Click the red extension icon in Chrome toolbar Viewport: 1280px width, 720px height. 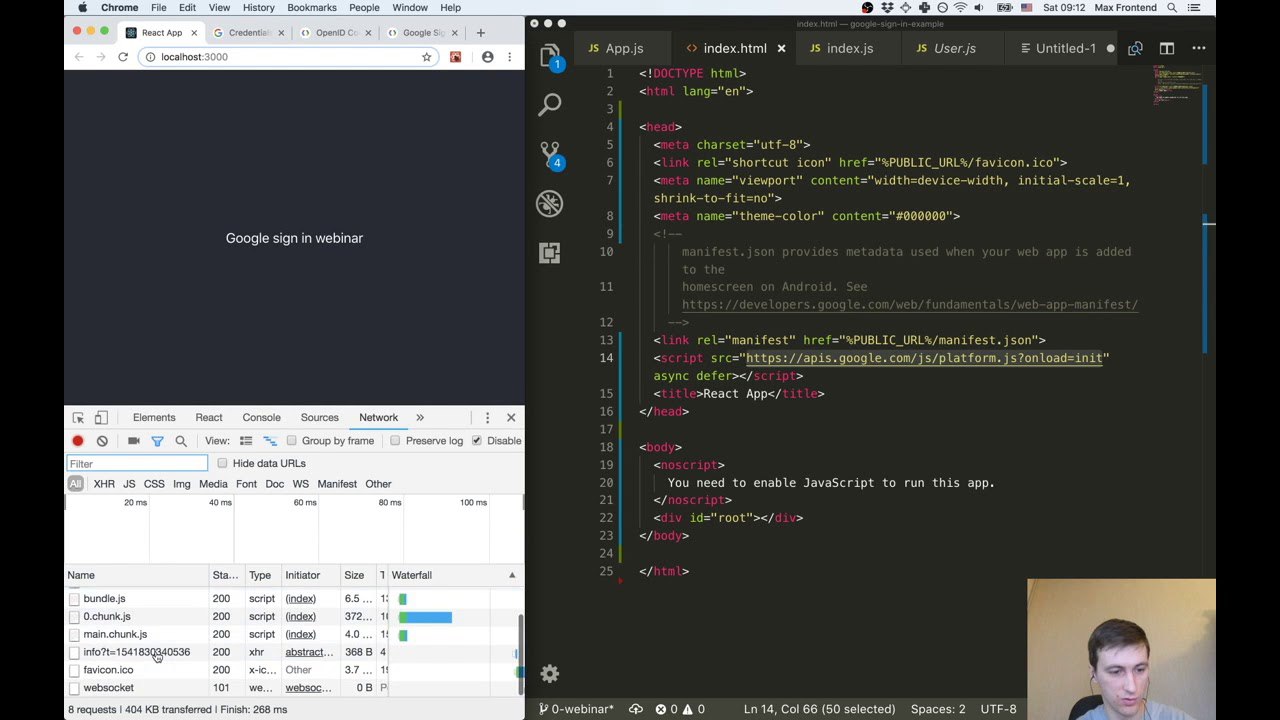[x=456, y=57]
